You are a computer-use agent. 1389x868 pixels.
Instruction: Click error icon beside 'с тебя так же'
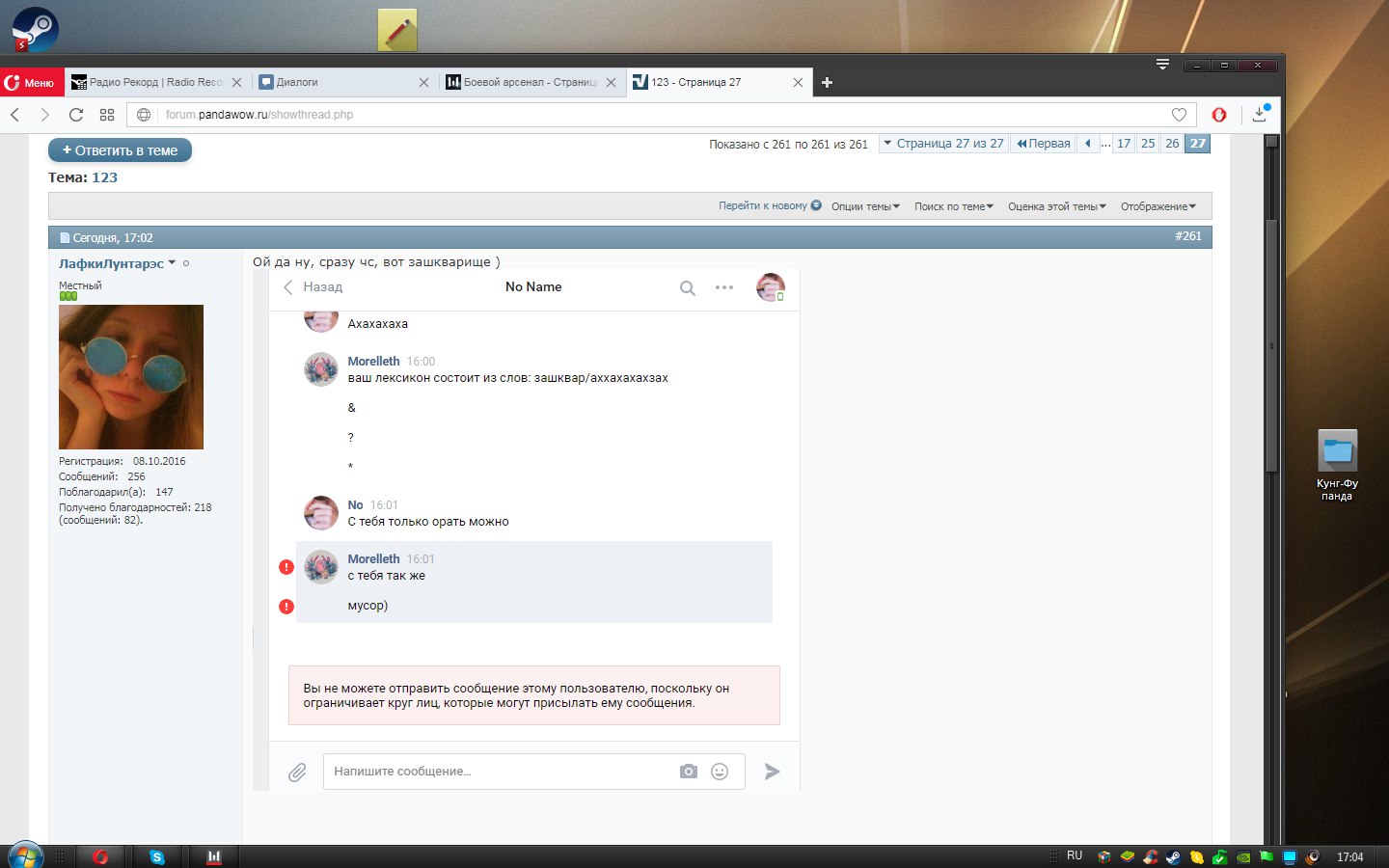point(286,567)
